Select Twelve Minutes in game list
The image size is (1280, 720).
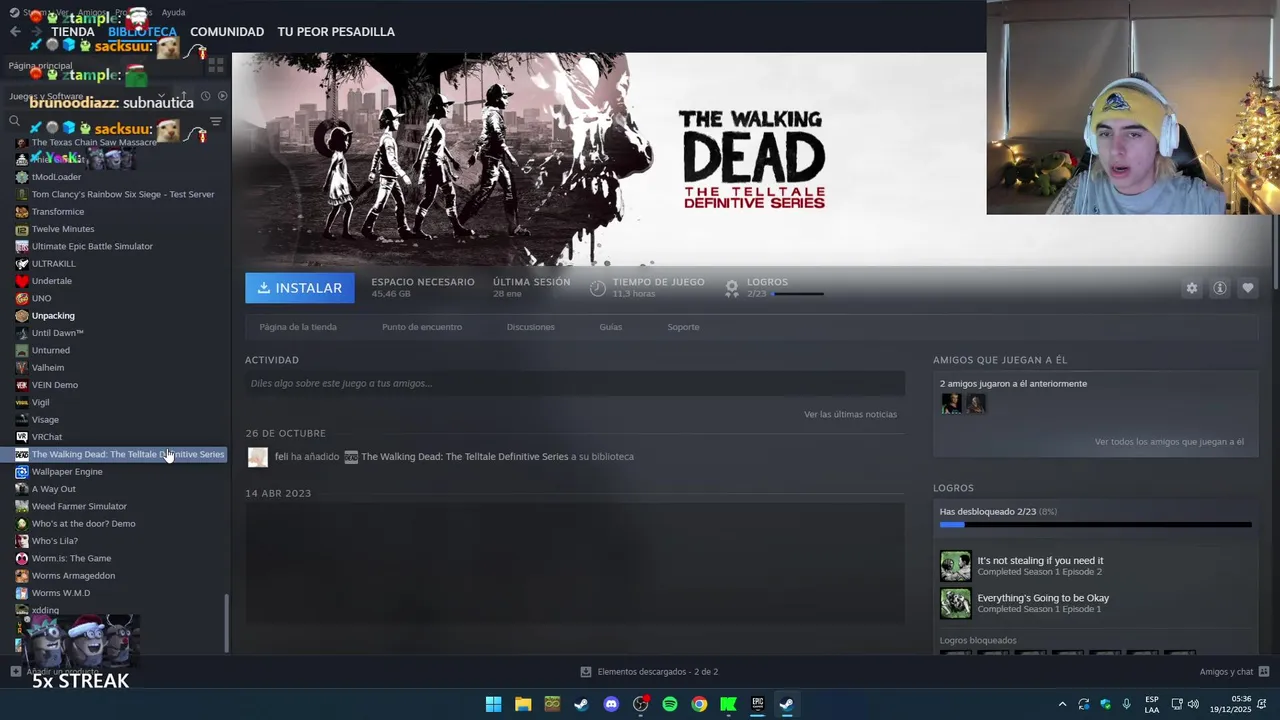pyautogui.click(x=63, y=229)
